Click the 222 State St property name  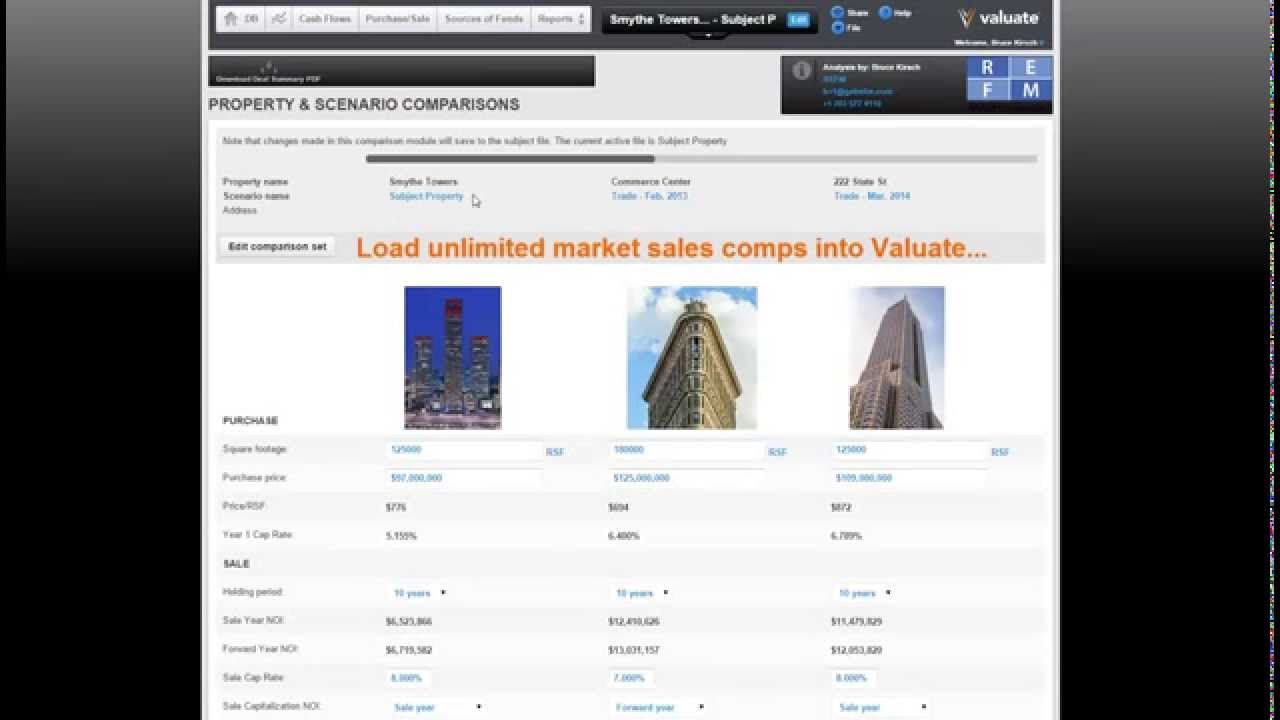(x=860, y=182)
